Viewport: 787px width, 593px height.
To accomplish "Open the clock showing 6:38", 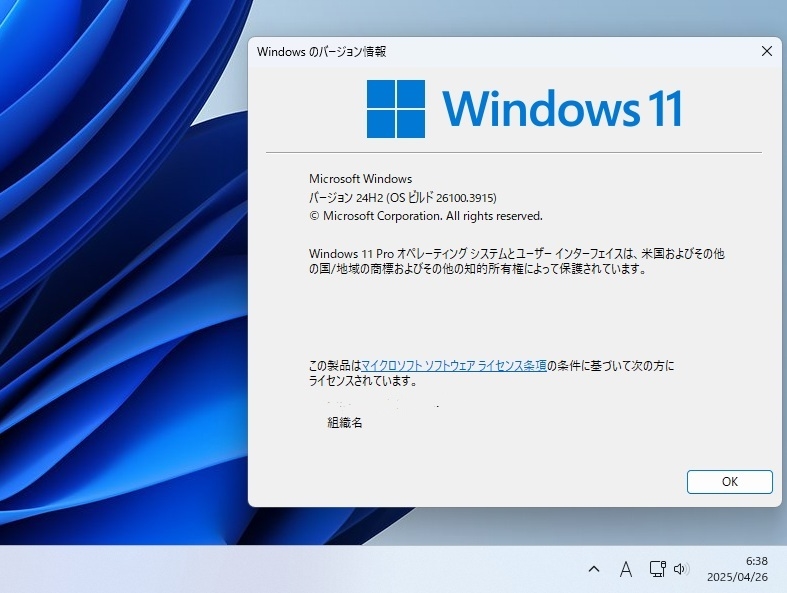I will point(756,561).
